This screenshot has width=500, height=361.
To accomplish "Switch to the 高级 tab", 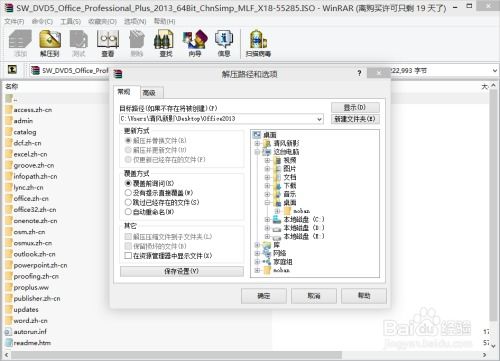I will (x=149, y=93).
